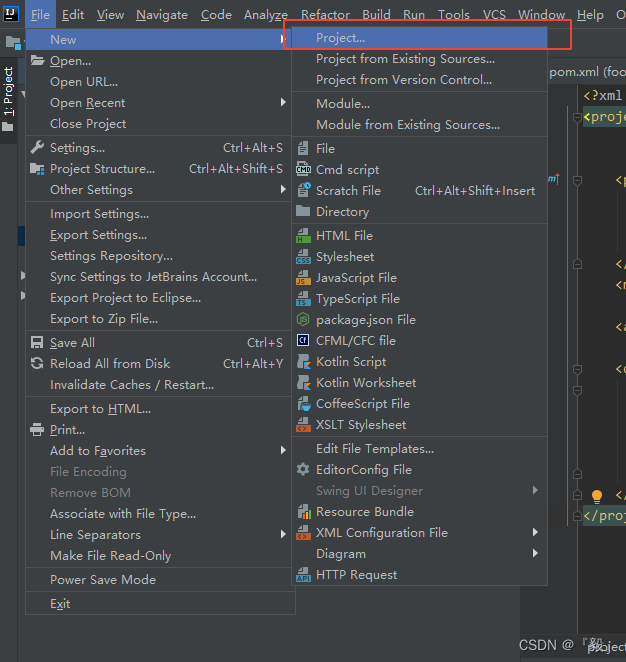Click the XSLT Stylesheet icon
Screen dimensions: 626x662
[303, 425]
